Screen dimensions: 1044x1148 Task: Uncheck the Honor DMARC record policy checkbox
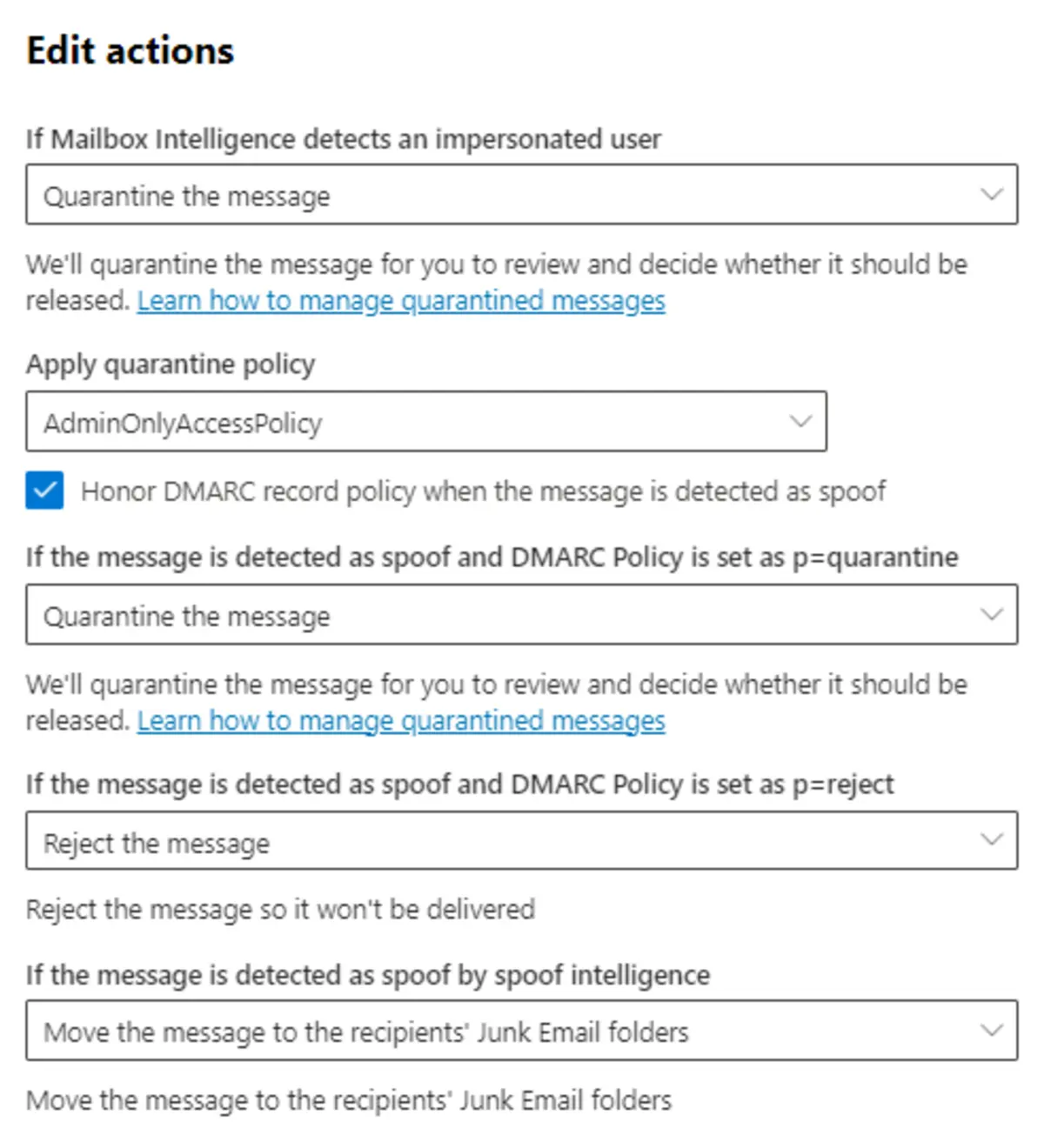(x=44, y=491)
